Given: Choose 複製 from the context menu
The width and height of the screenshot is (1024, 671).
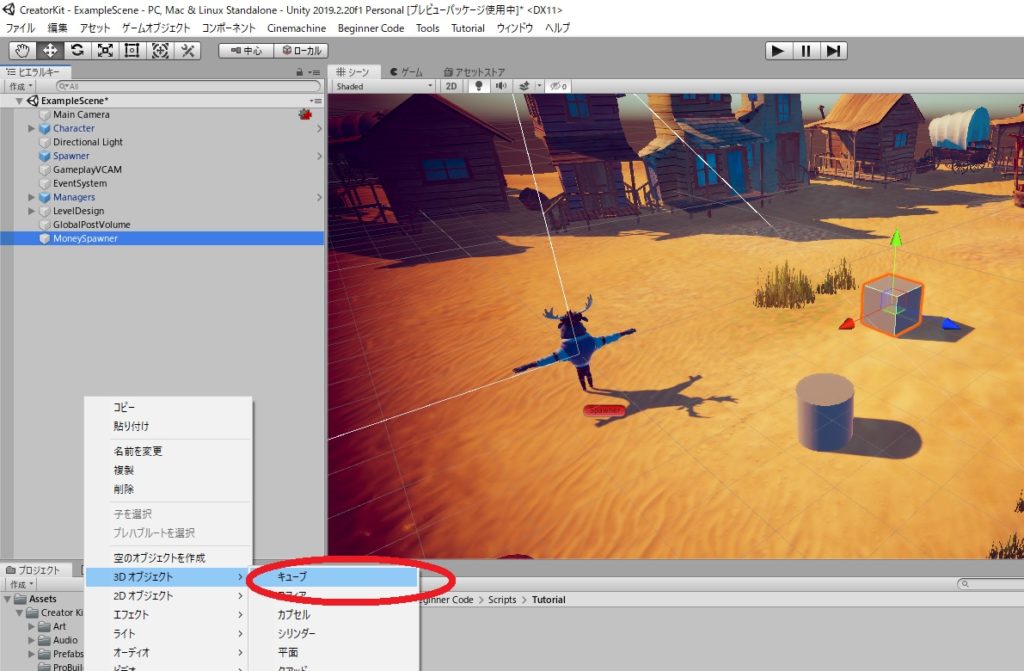Looking at the screenshot, I should pos(168,470).
